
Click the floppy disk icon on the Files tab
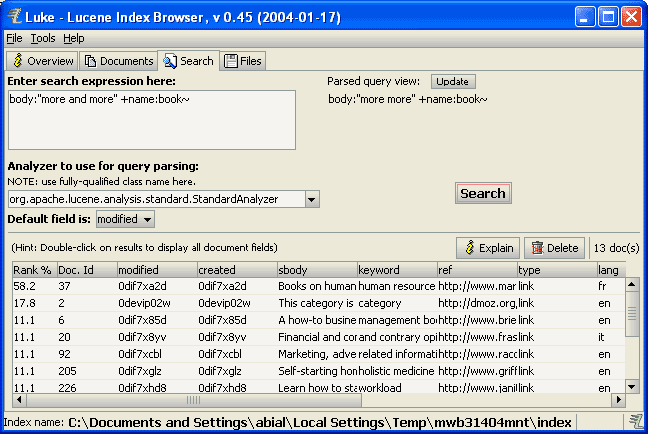tap(231, 61)
